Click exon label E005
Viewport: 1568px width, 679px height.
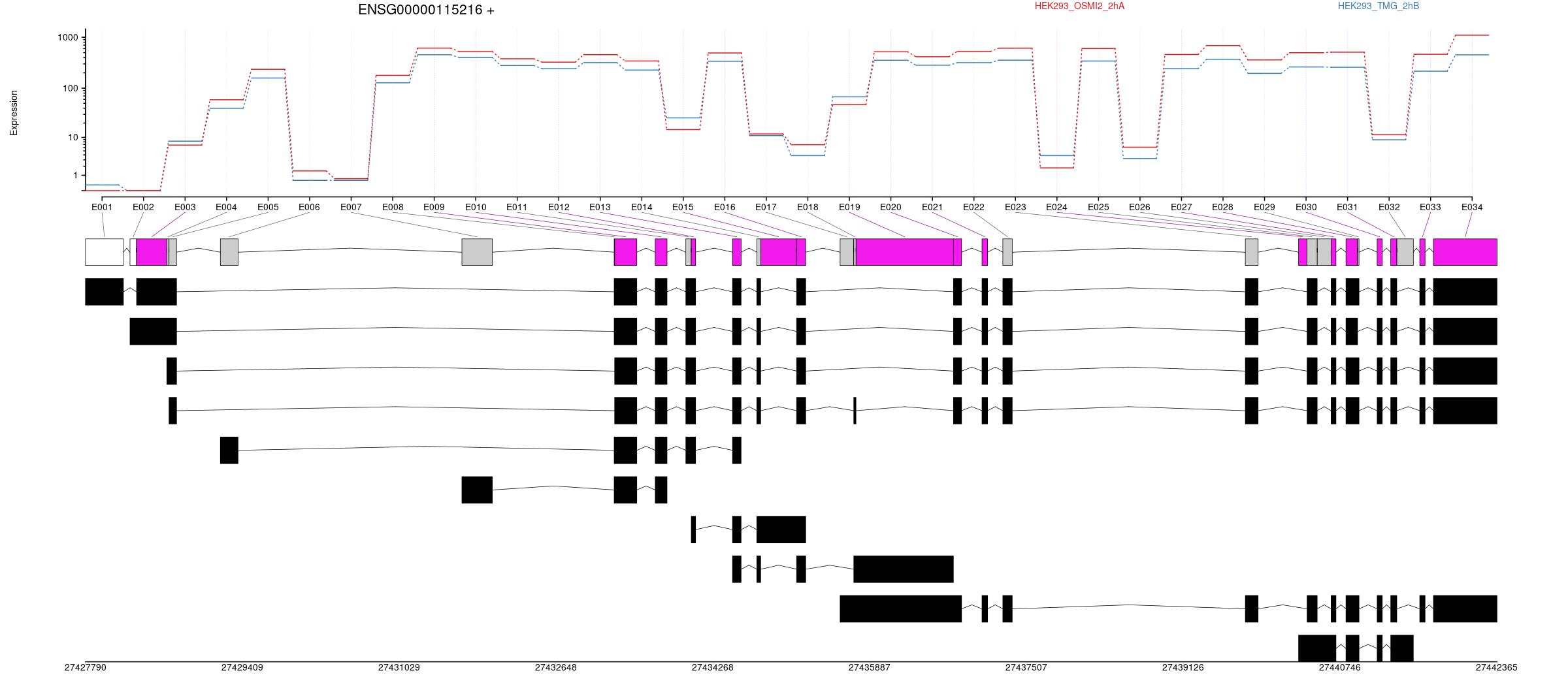click(268, 207)
